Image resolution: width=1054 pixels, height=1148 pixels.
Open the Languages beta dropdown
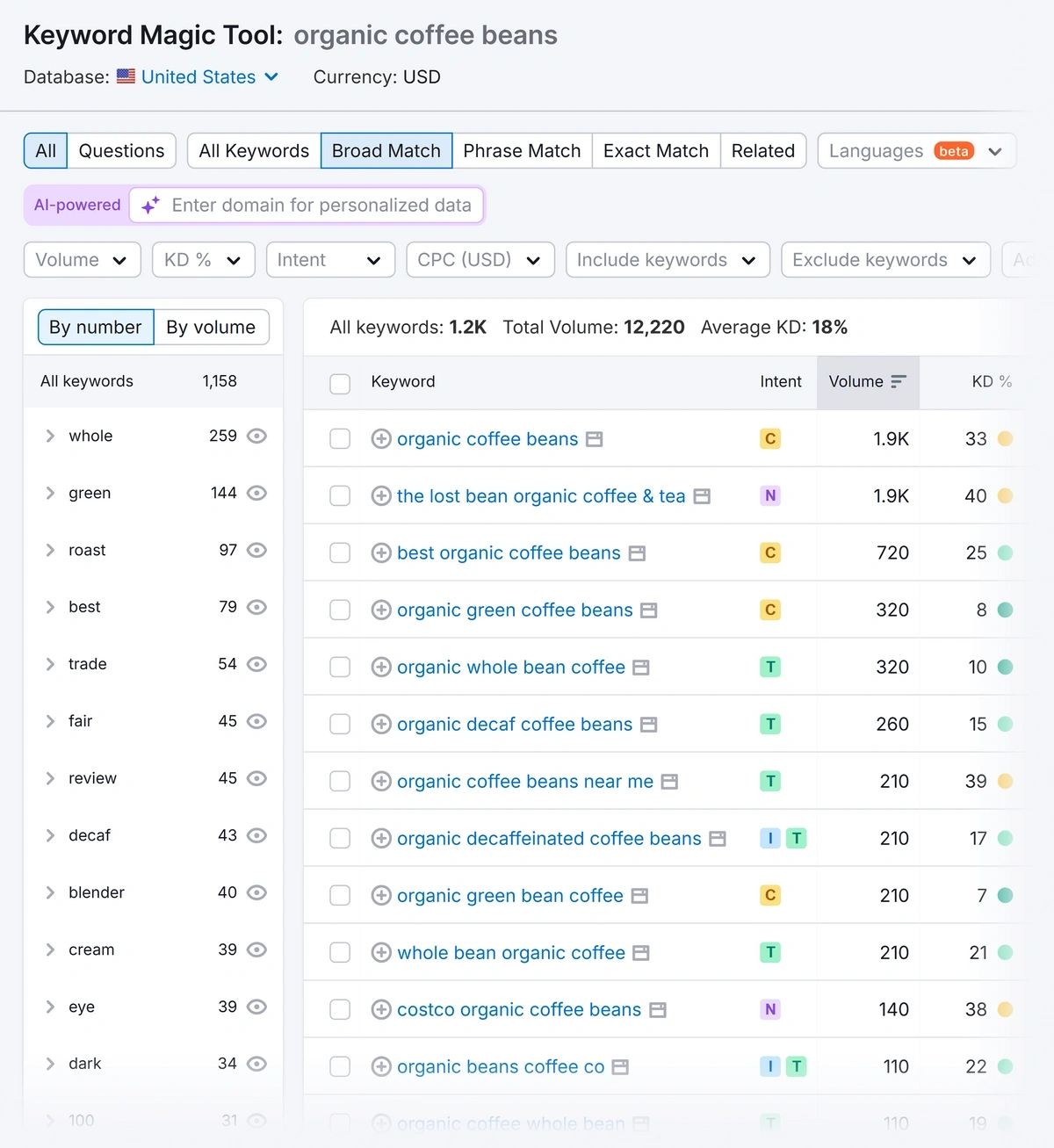(917, 151)
